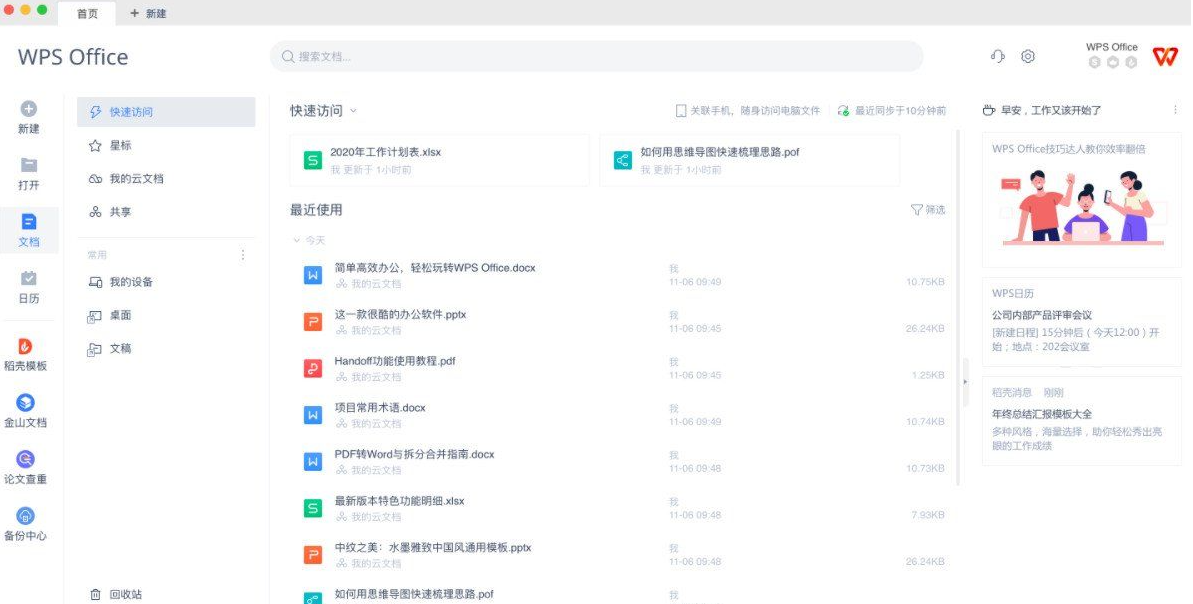The height and width of the screenshot is (604, 1193).
Task: Select 快速访问 in the navigation list
Action: click(x=166, y=112)
